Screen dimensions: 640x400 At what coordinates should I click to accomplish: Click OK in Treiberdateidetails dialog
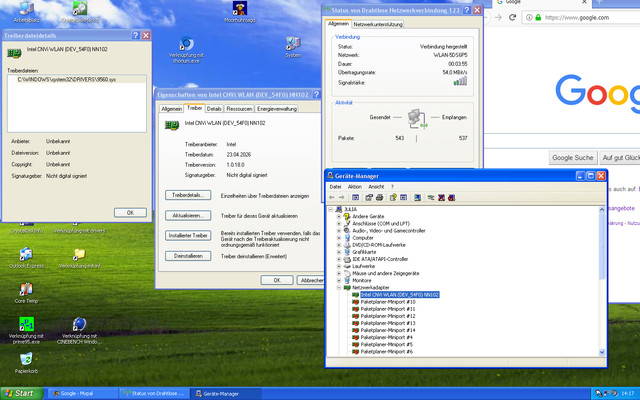(x=130, y=213)
